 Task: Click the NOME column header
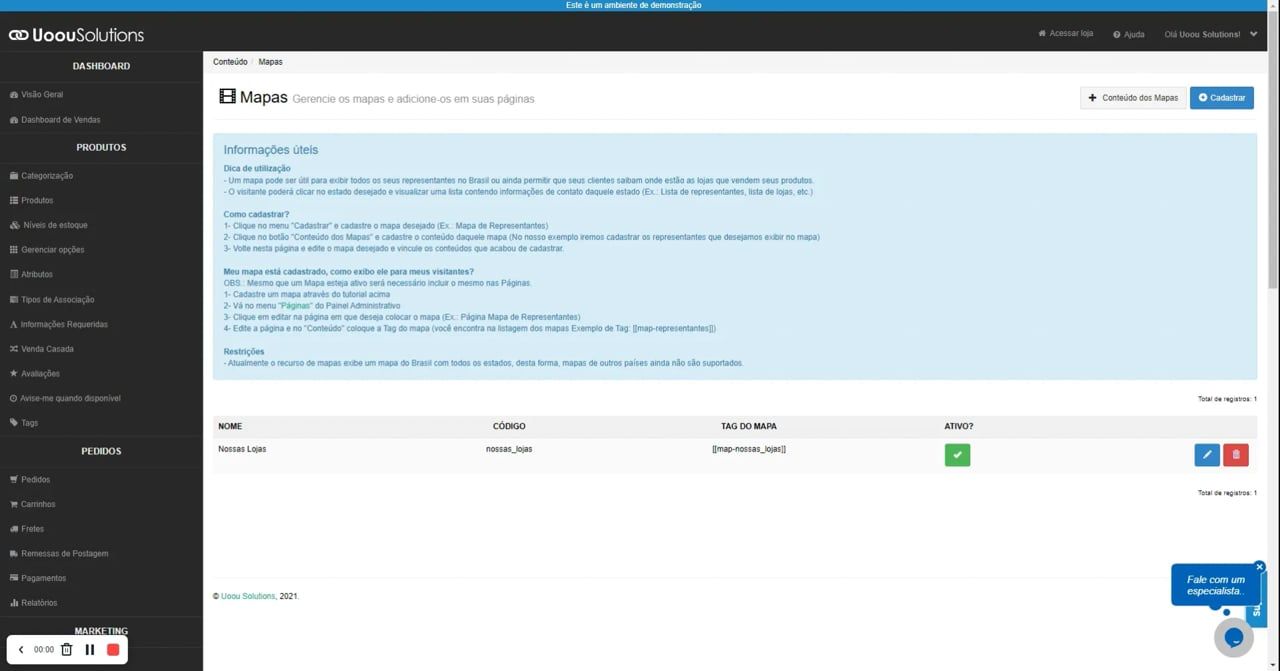point(230,426)
